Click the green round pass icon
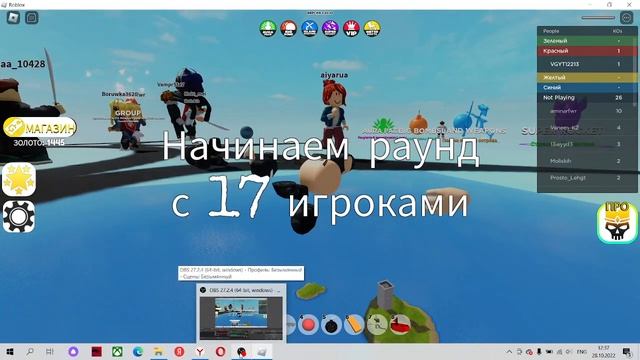The height and width of the screenshot is (360, 640). [x=268, y=29]
